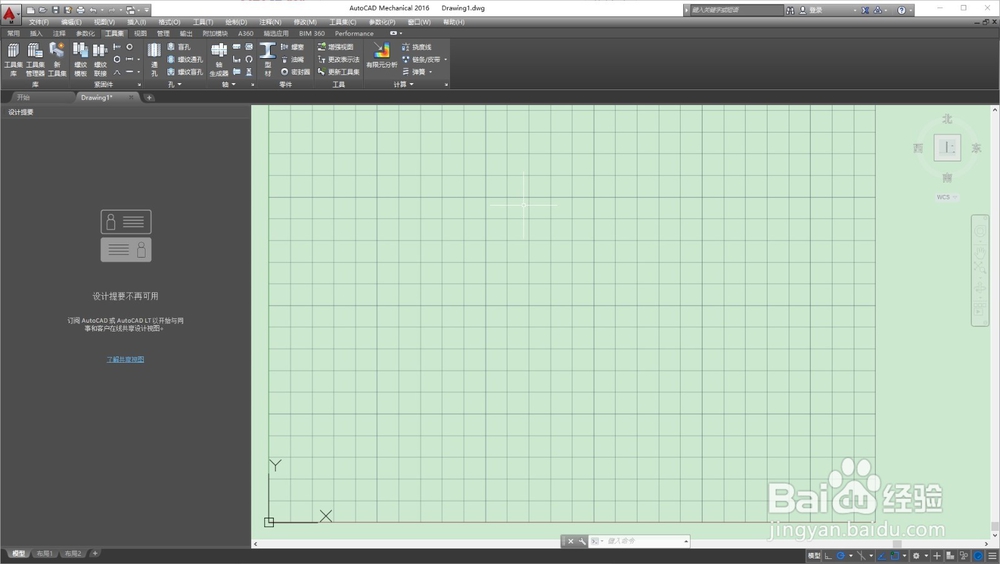
Task: Select the 螺纹联接 (screw connection) tool
Action: tap(100, 59)
